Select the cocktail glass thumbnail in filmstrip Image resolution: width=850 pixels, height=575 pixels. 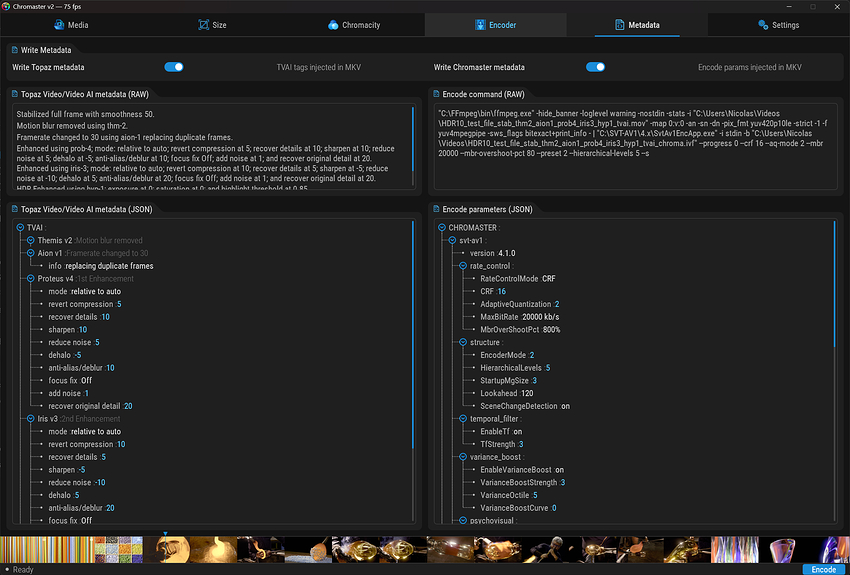pos(782,550)
